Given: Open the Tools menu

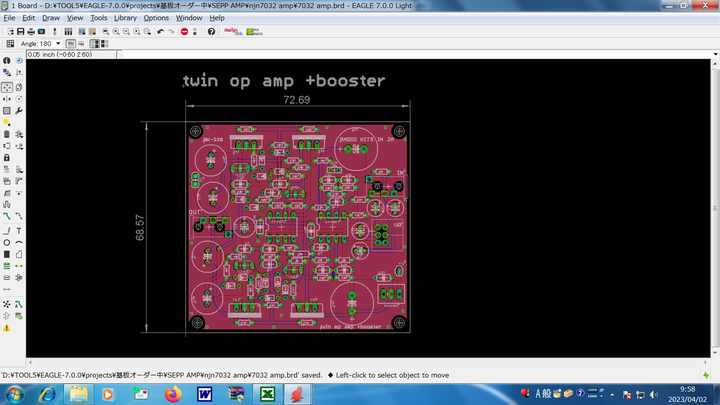Looking at the screenshot, I should (99, 18).
